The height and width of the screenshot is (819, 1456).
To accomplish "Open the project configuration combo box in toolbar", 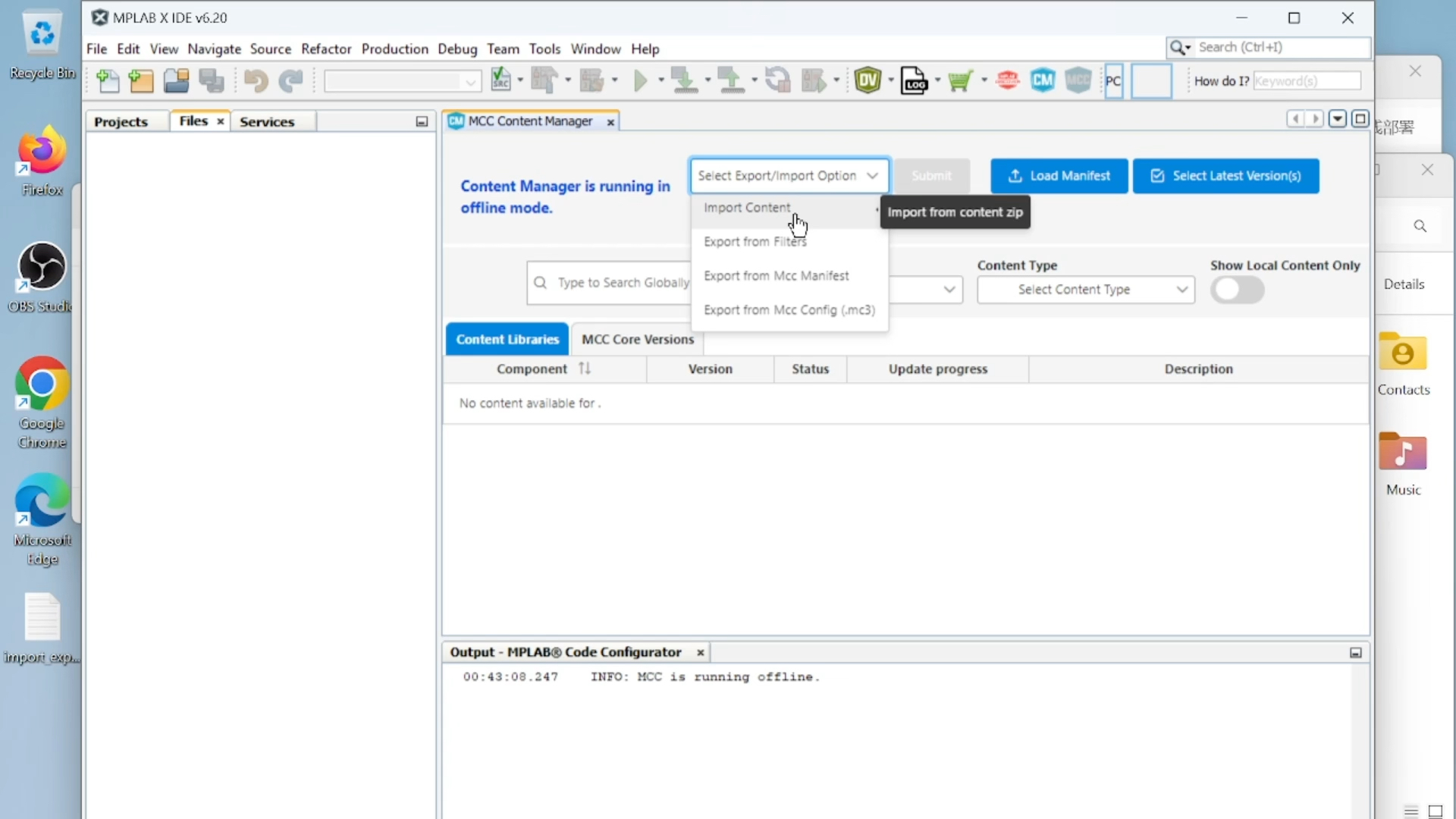I will click(x=402, y=80).
